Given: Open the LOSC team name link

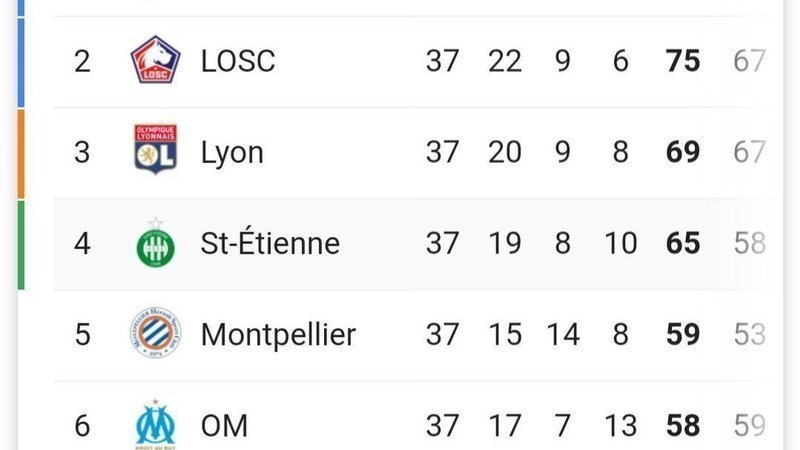Looking at the screenshot, I should 238,61.
